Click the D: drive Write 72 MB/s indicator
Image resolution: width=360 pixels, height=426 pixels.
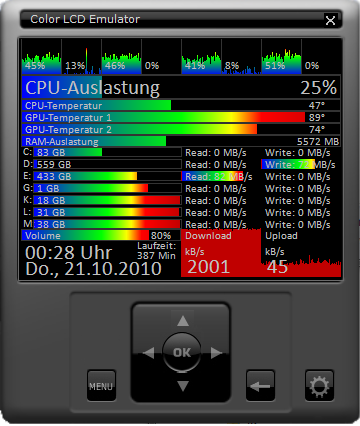click(x=298, y=164)
